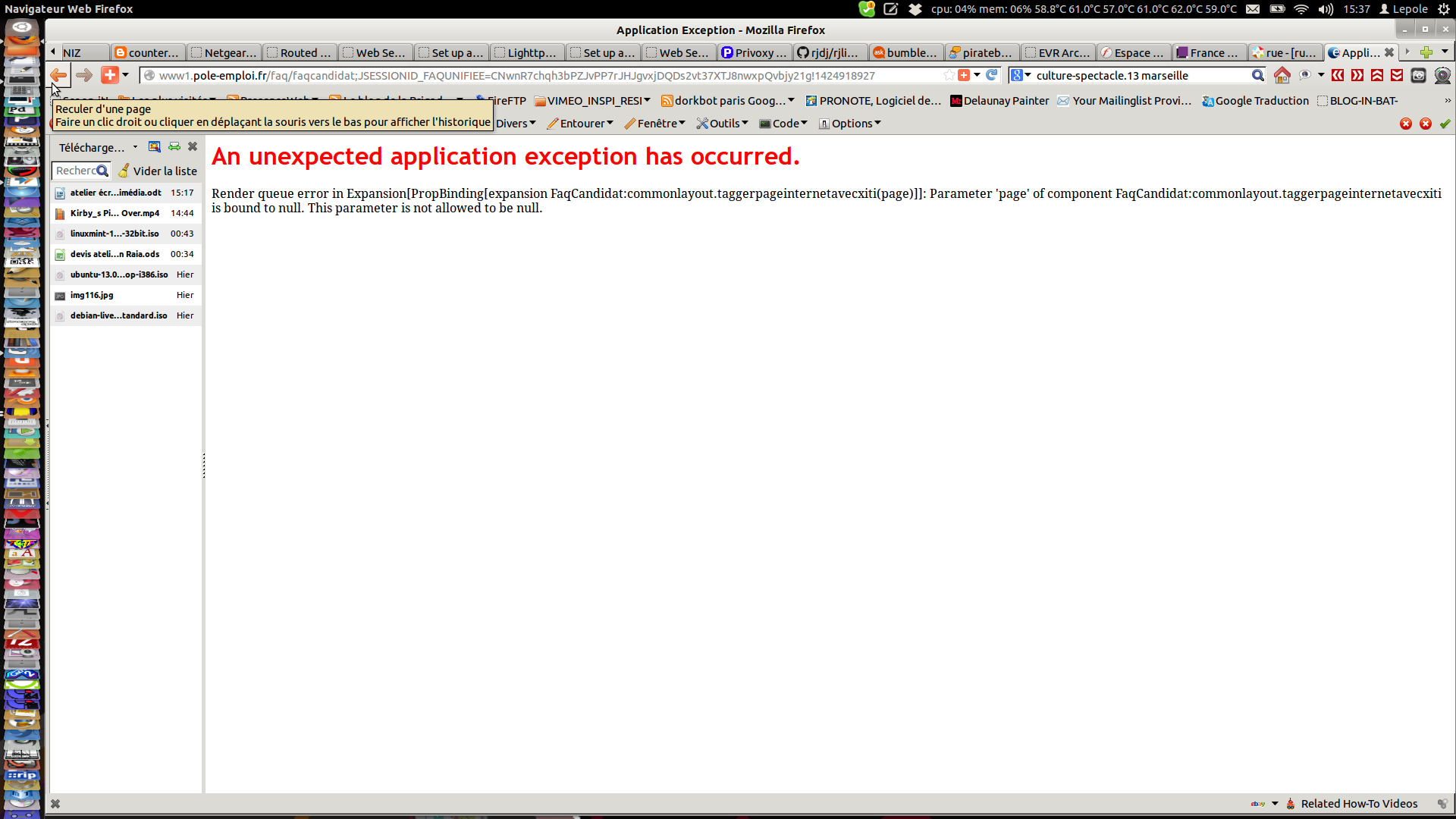The width and height of the screenshot is (1456, 819).
Task: Open the Google search engine selector dropdown
Action: 1021,75
